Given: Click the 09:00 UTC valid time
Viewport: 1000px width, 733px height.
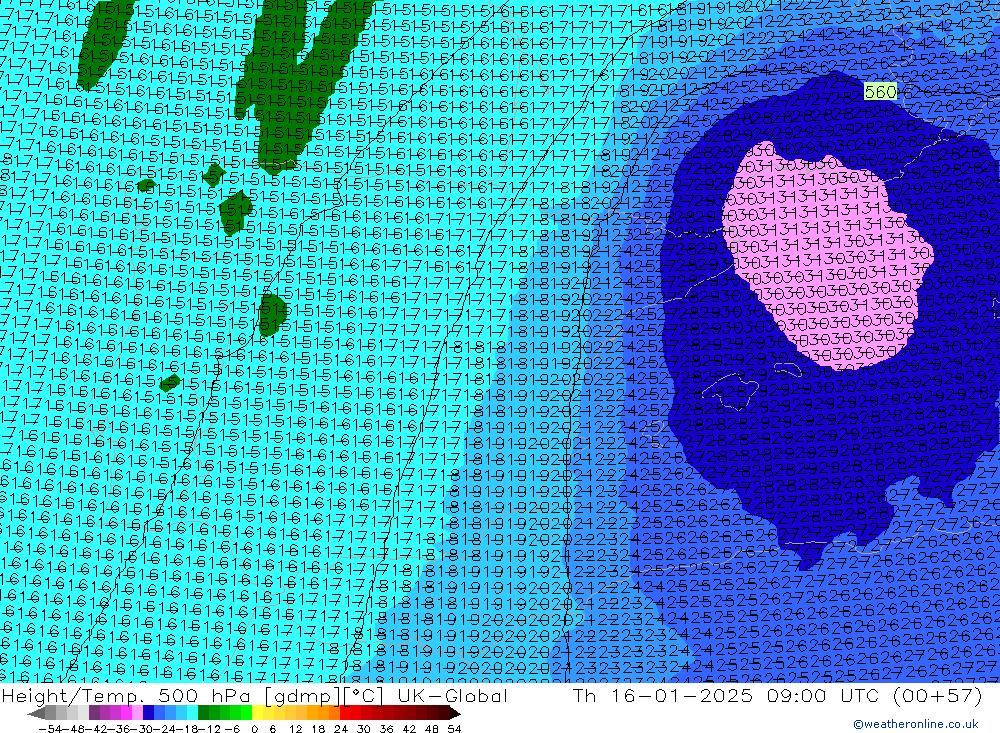Looking at the screenshot, I should point(823,696).
